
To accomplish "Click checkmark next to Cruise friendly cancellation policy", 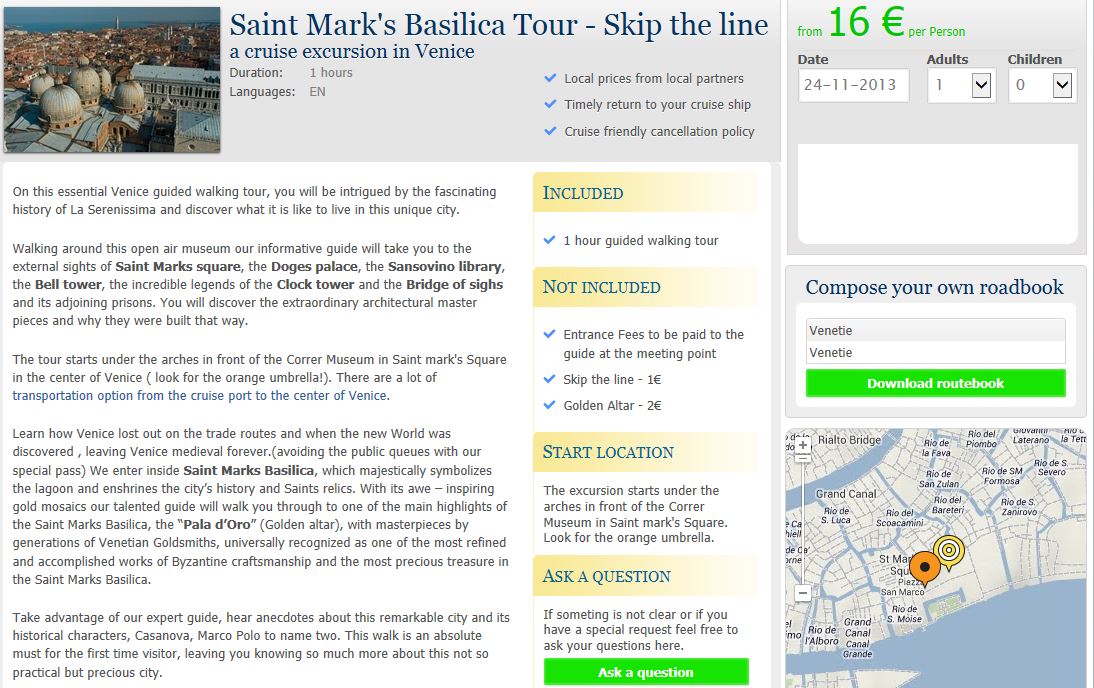I will pos(550,130).
